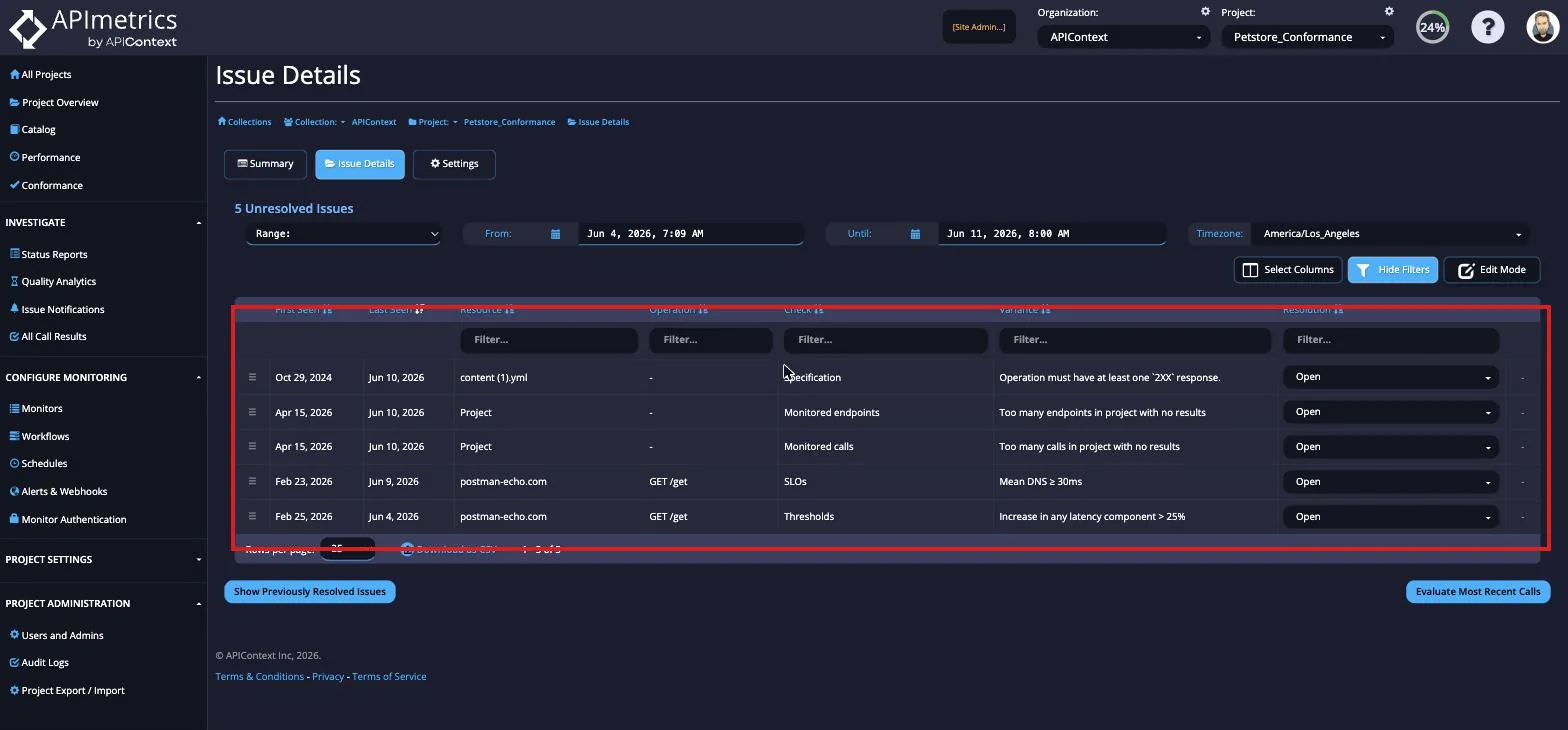The width and height of the screenshot is (1568, 730).
Task: Click the Operation column filter field
Action: point(711,340)
